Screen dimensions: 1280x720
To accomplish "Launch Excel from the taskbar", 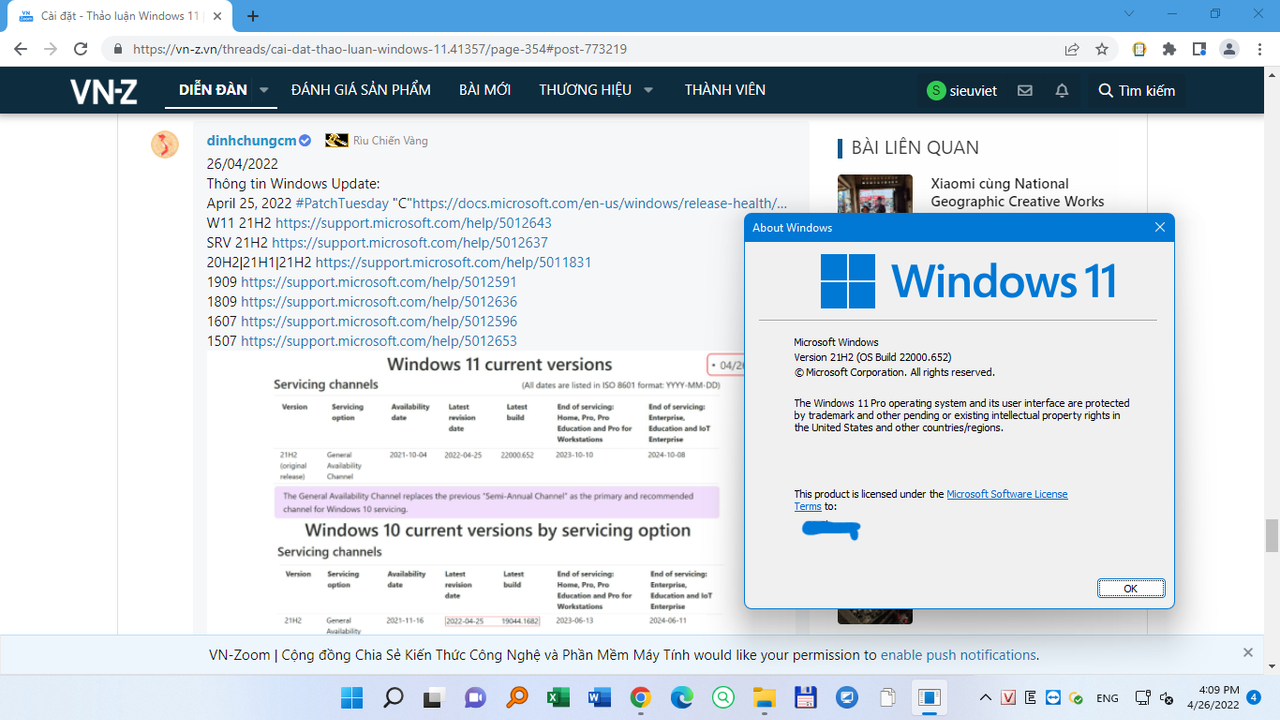I will point(557,697).
